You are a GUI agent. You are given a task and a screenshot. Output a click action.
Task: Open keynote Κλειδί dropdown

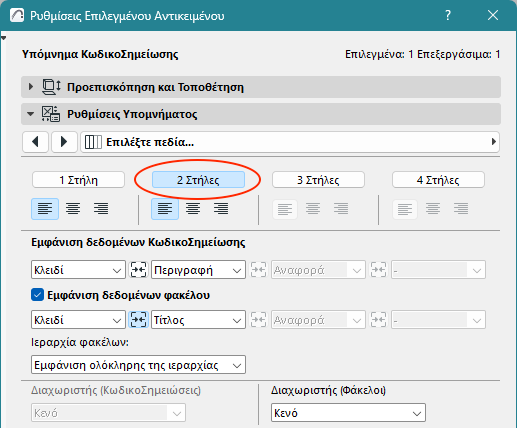pos(78,270)
